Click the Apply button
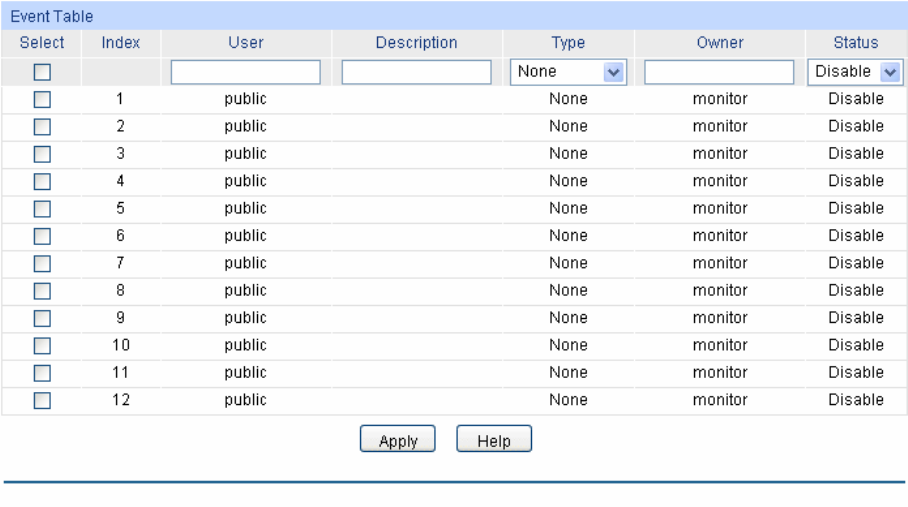Screen dimensions: 908x507 point(398,439)
